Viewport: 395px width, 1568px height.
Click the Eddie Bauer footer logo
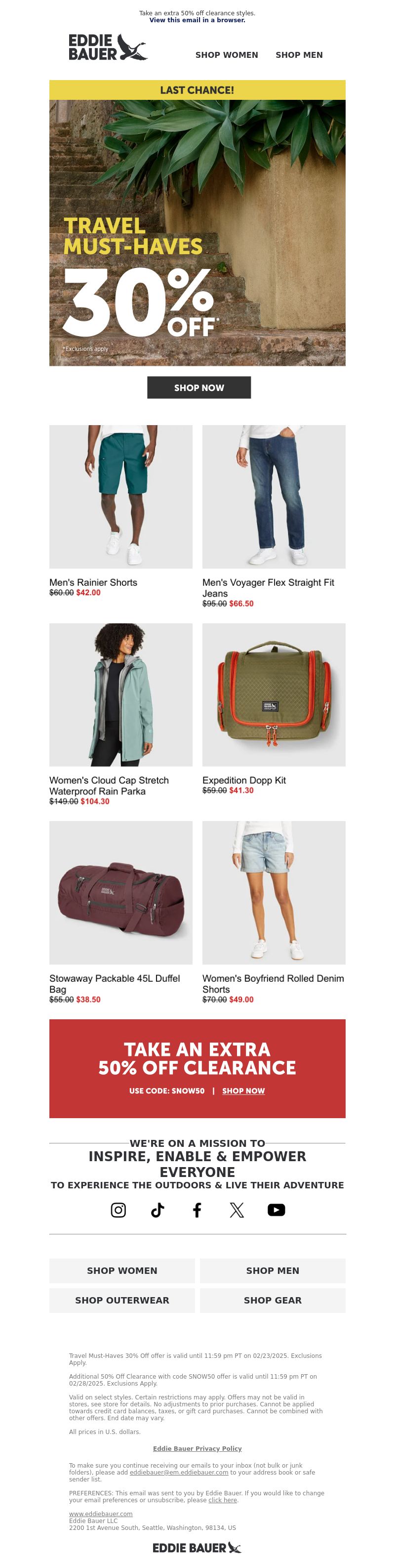click(197, 1547)
